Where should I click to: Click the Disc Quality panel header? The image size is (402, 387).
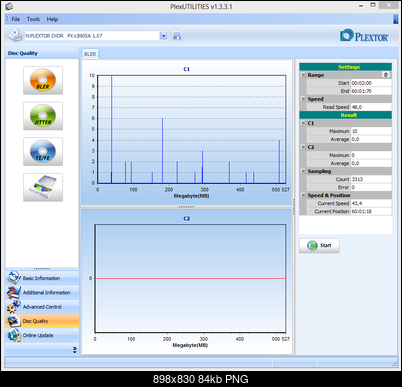(x=42, y=53)
